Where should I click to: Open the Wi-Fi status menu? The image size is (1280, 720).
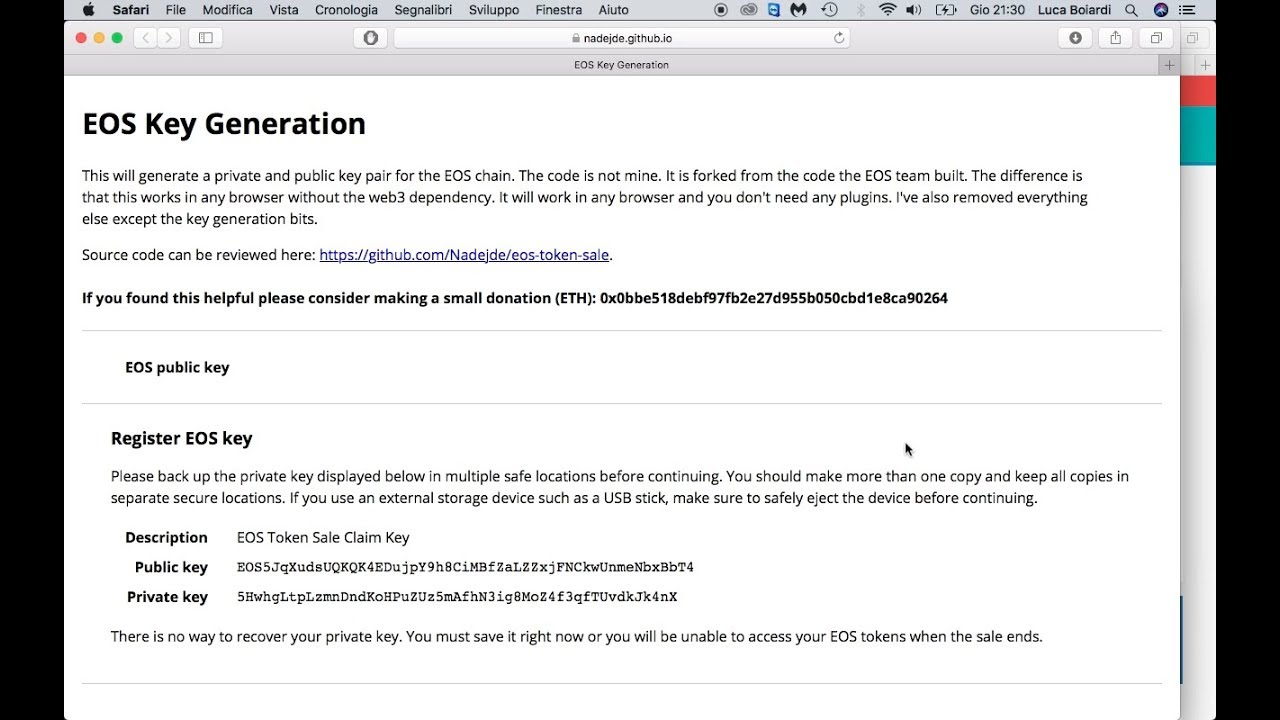[x=887, y=10]
